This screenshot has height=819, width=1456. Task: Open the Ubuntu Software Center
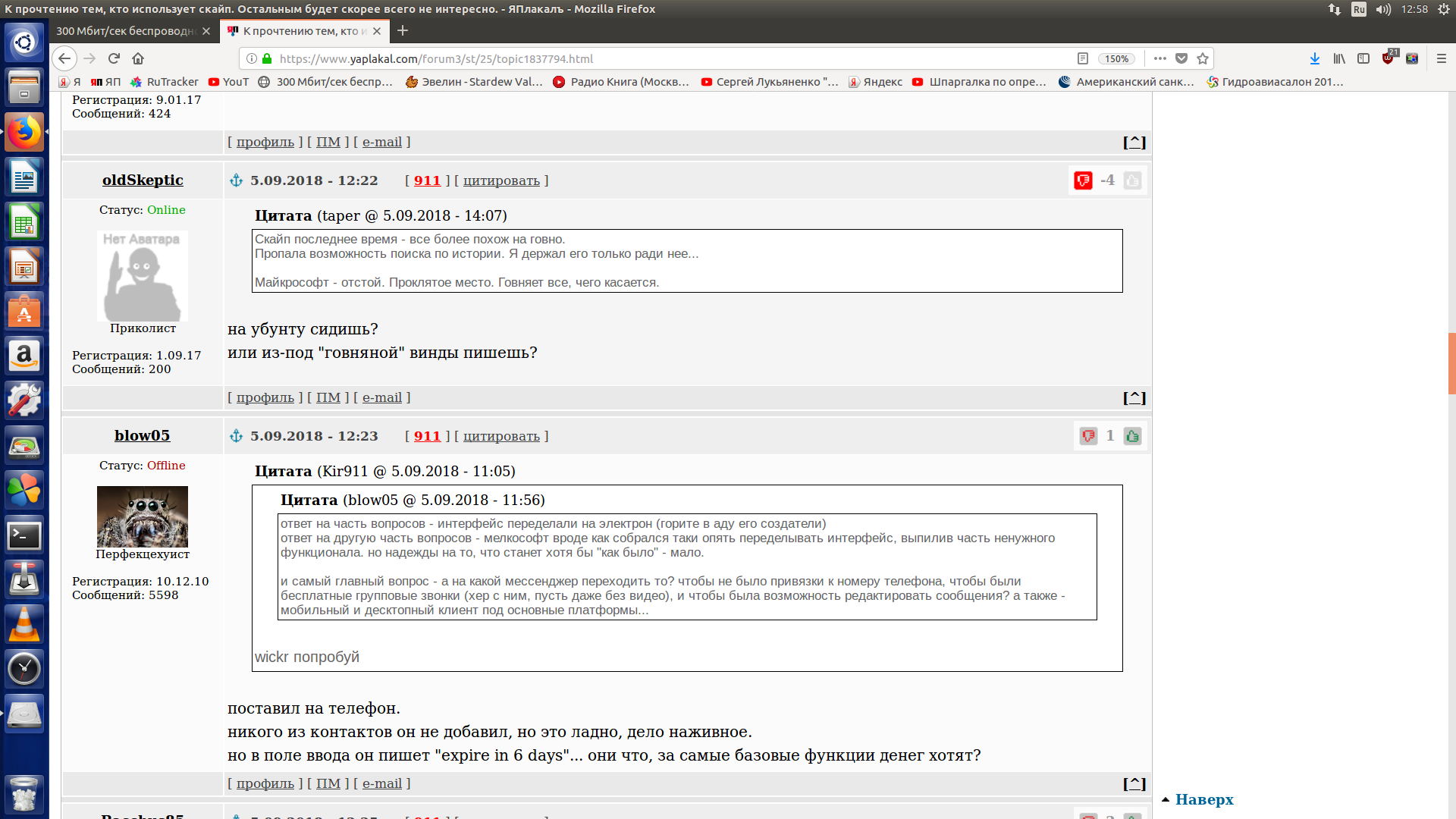[x=24, y=311]
